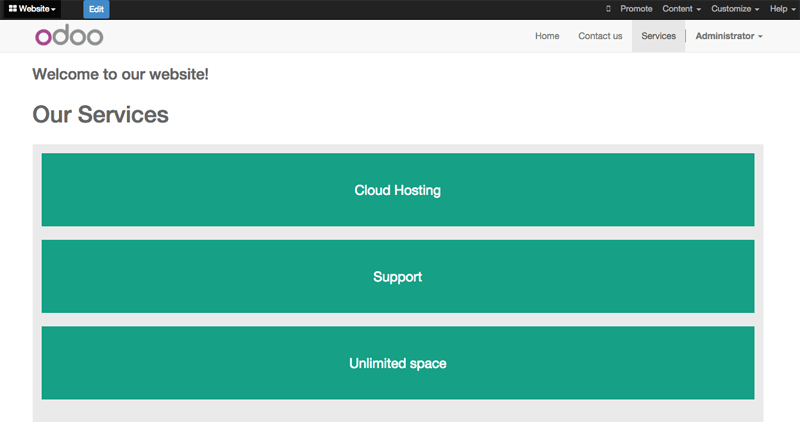The width and height of the screenshot is (800, 445).
Task: Select the Cloud Hosting service block
Action: (398, 190)
